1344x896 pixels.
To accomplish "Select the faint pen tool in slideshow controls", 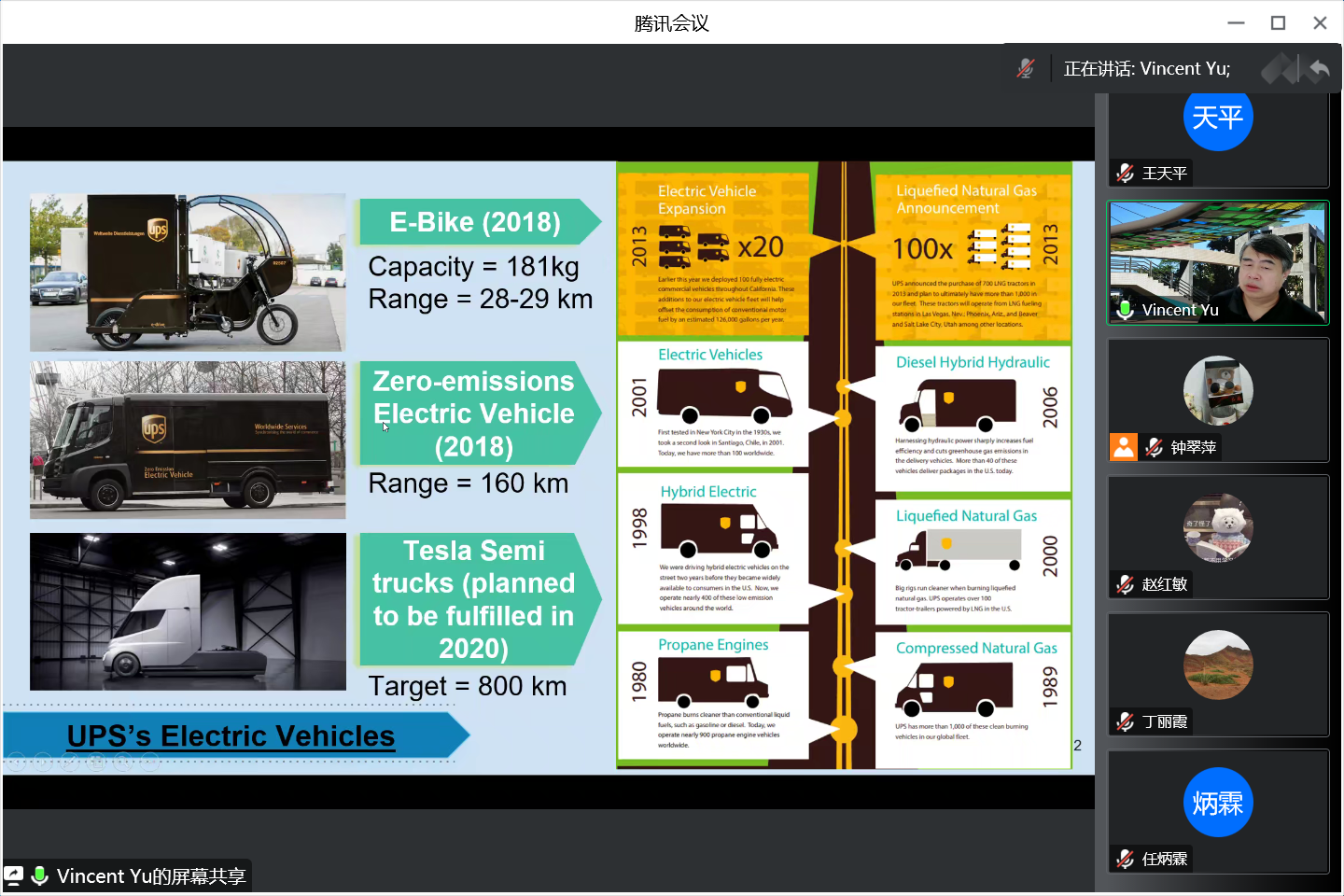I will click(69, 763).
